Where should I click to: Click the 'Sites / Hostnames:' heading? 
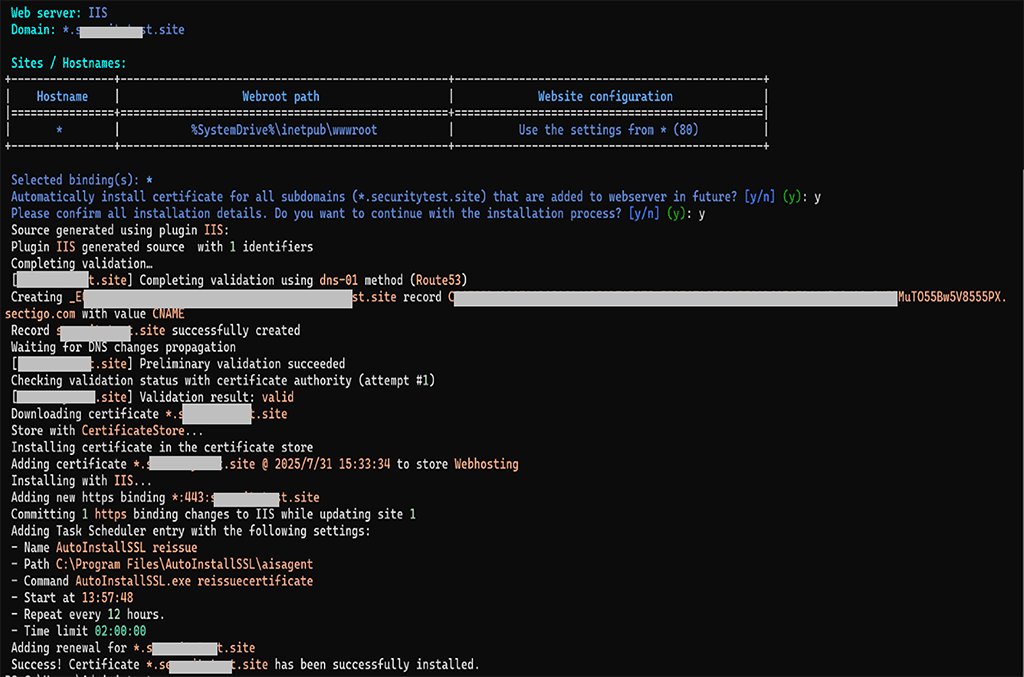tap(69, 63)
